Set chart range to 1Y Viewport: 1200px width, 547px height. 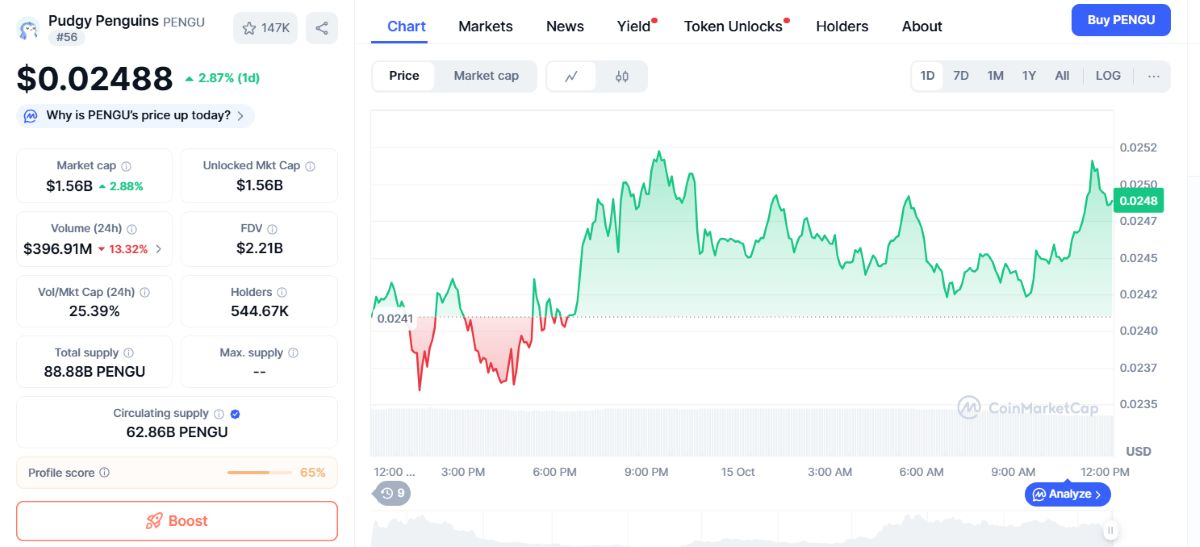1029,76
